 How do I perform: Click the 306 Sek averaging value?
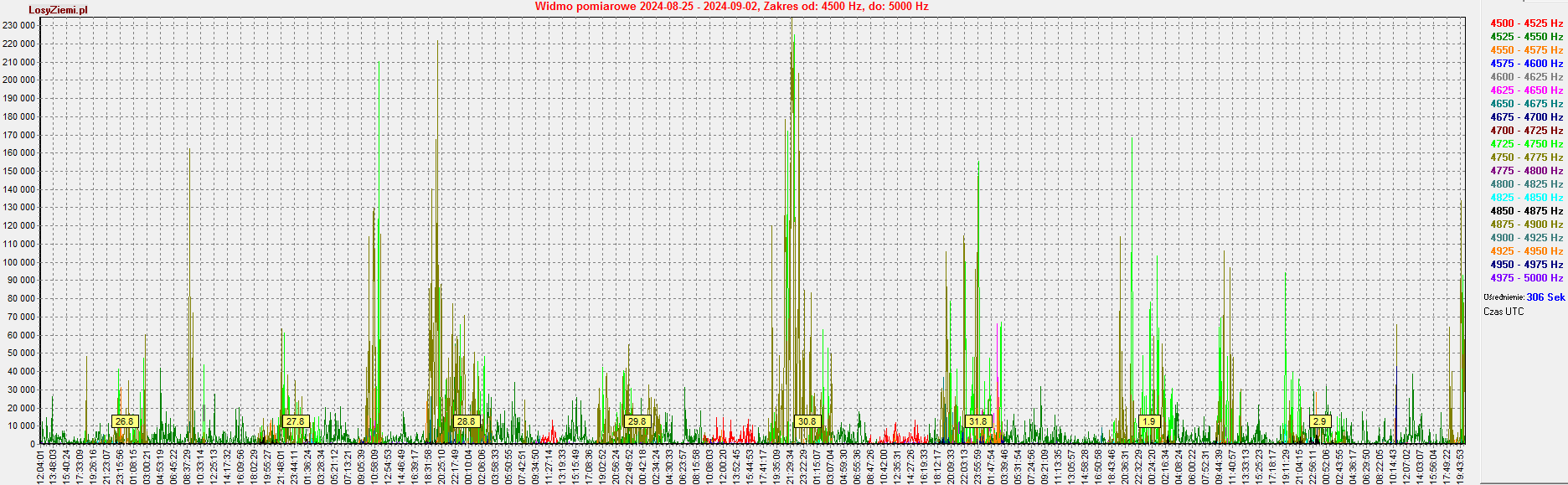[1545, 297]
